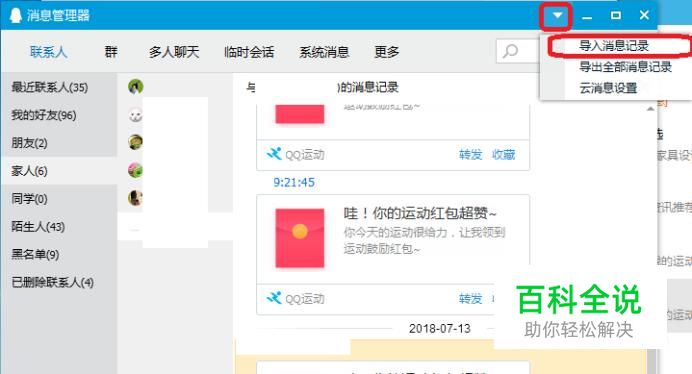Click the fourth contact avatar with pink flower
The height and width of the screenshot is (374, 692).
click(135, 170)
